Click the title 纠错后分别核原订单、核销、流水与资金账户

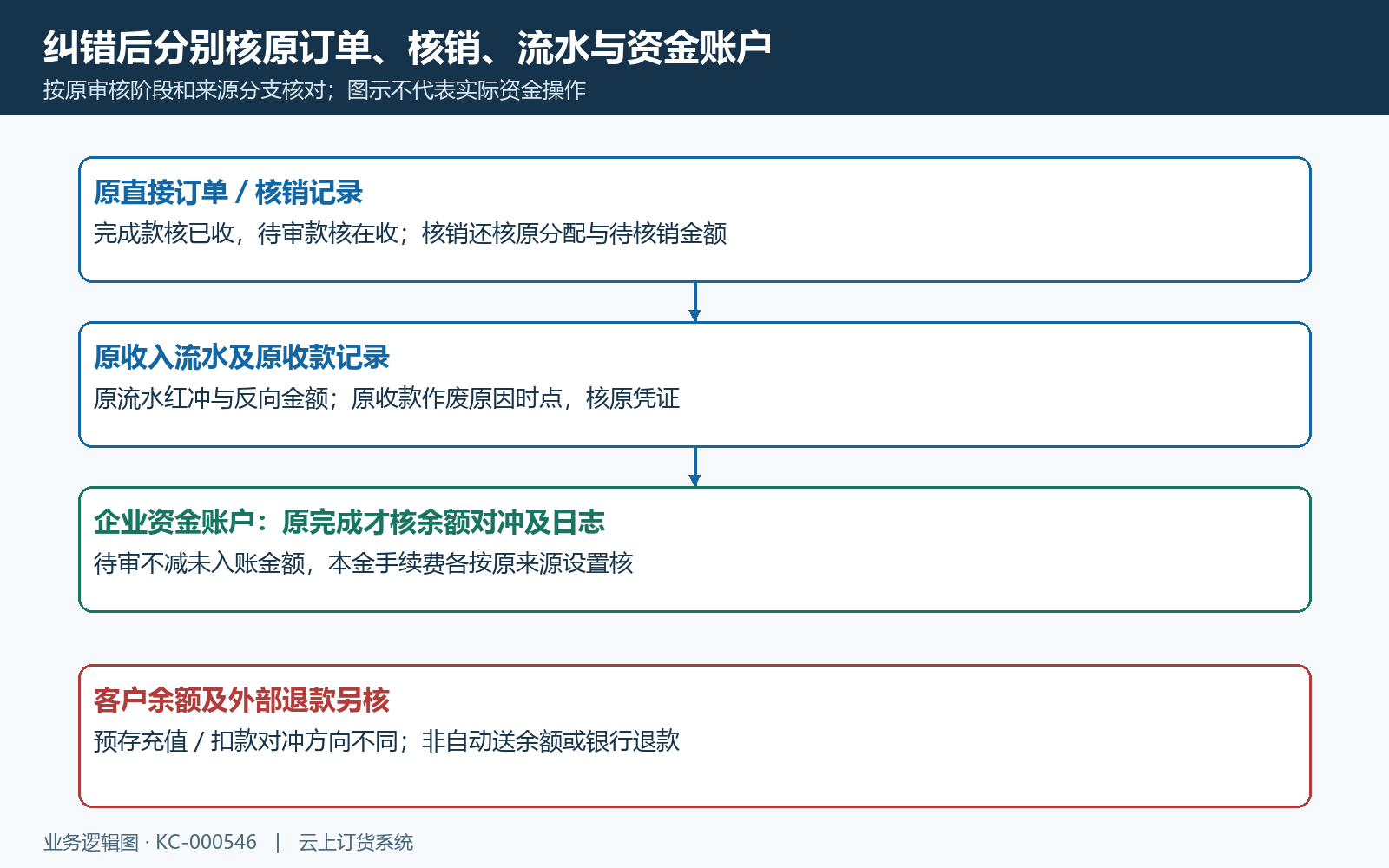pos(407,48)
